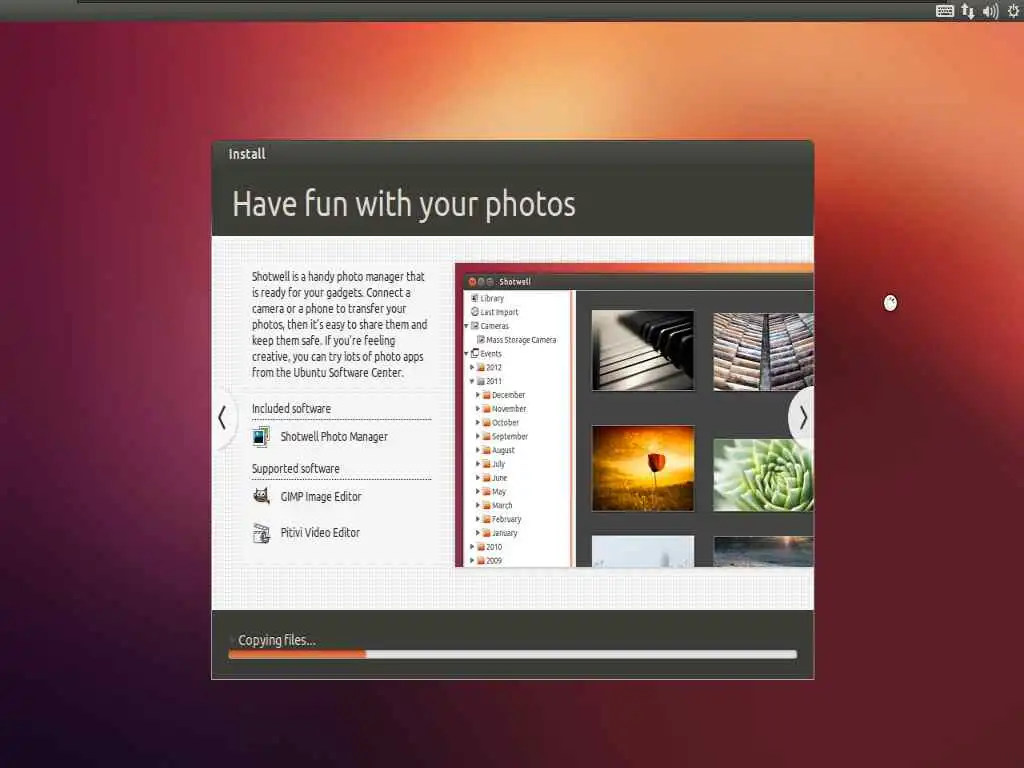1024x768 pixels.
Task: Click the Shotwell Photo Manager label
Action: click(x=334, y=436)
